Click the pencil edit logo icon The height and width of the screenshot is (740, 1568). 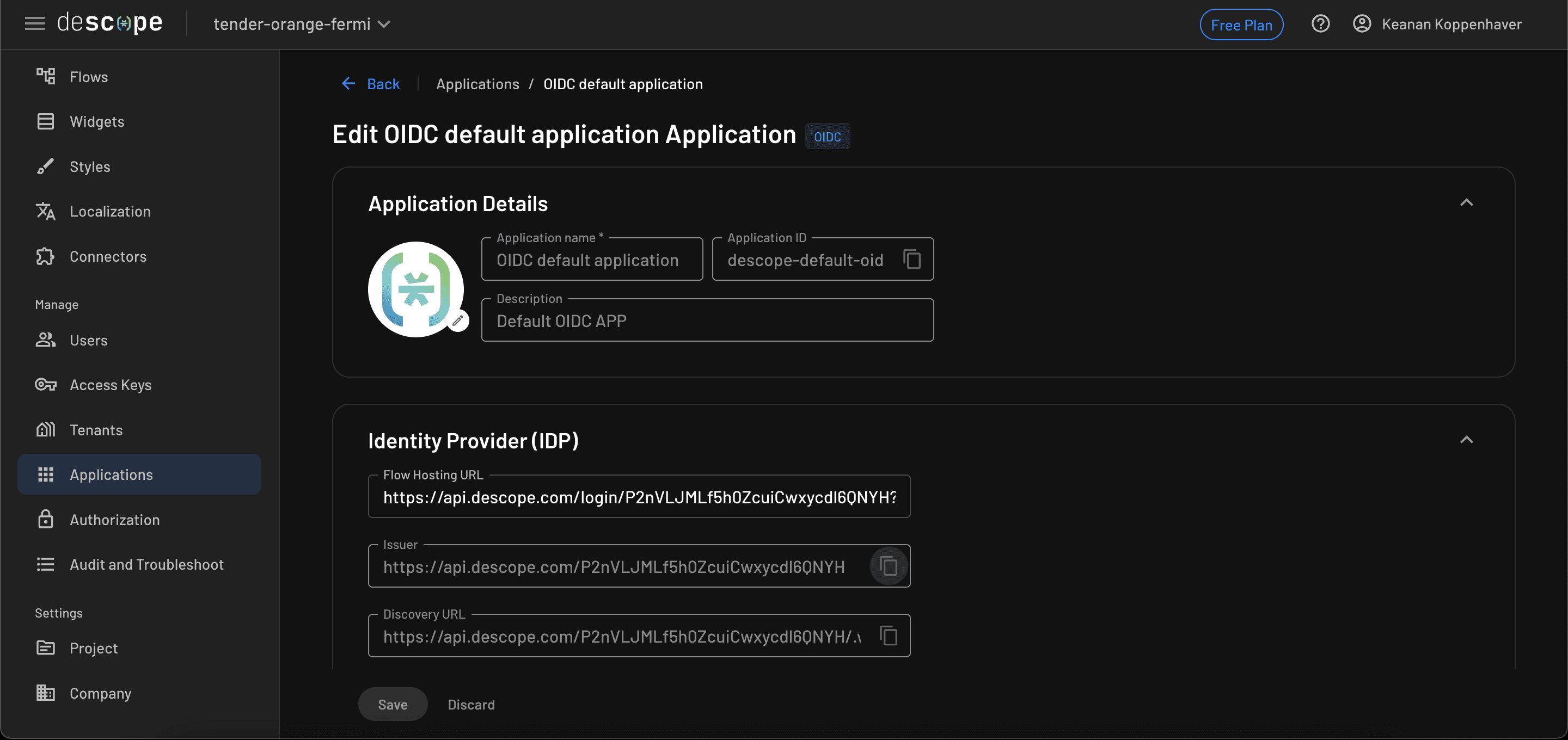coord(458,320)
